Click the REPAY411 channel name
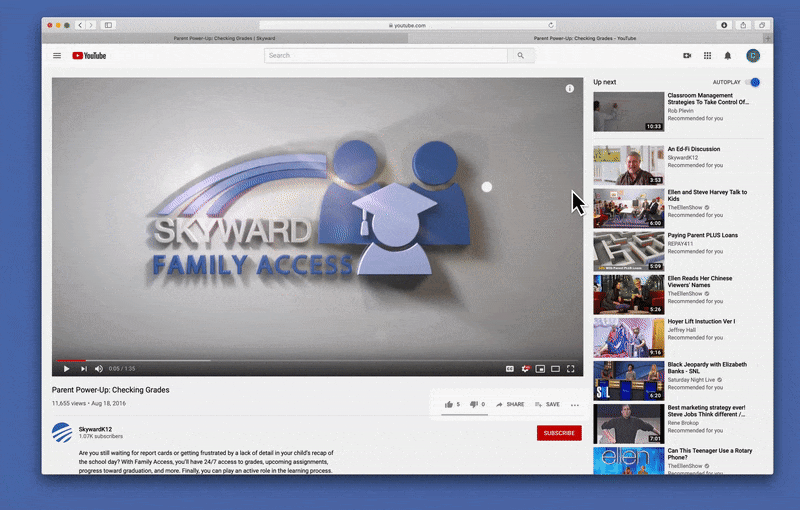Image resolution: width=800 pixels, height=510 pixels. 681,244
